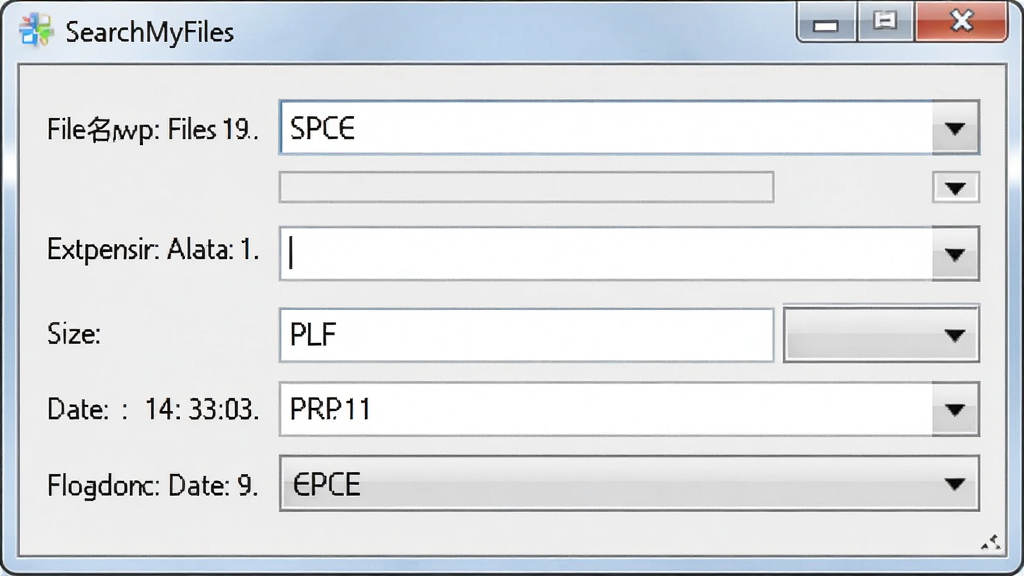1024x576 pixels.
Task: Open dropdown arrow of the SPCE field
Action: click(955, 128)
